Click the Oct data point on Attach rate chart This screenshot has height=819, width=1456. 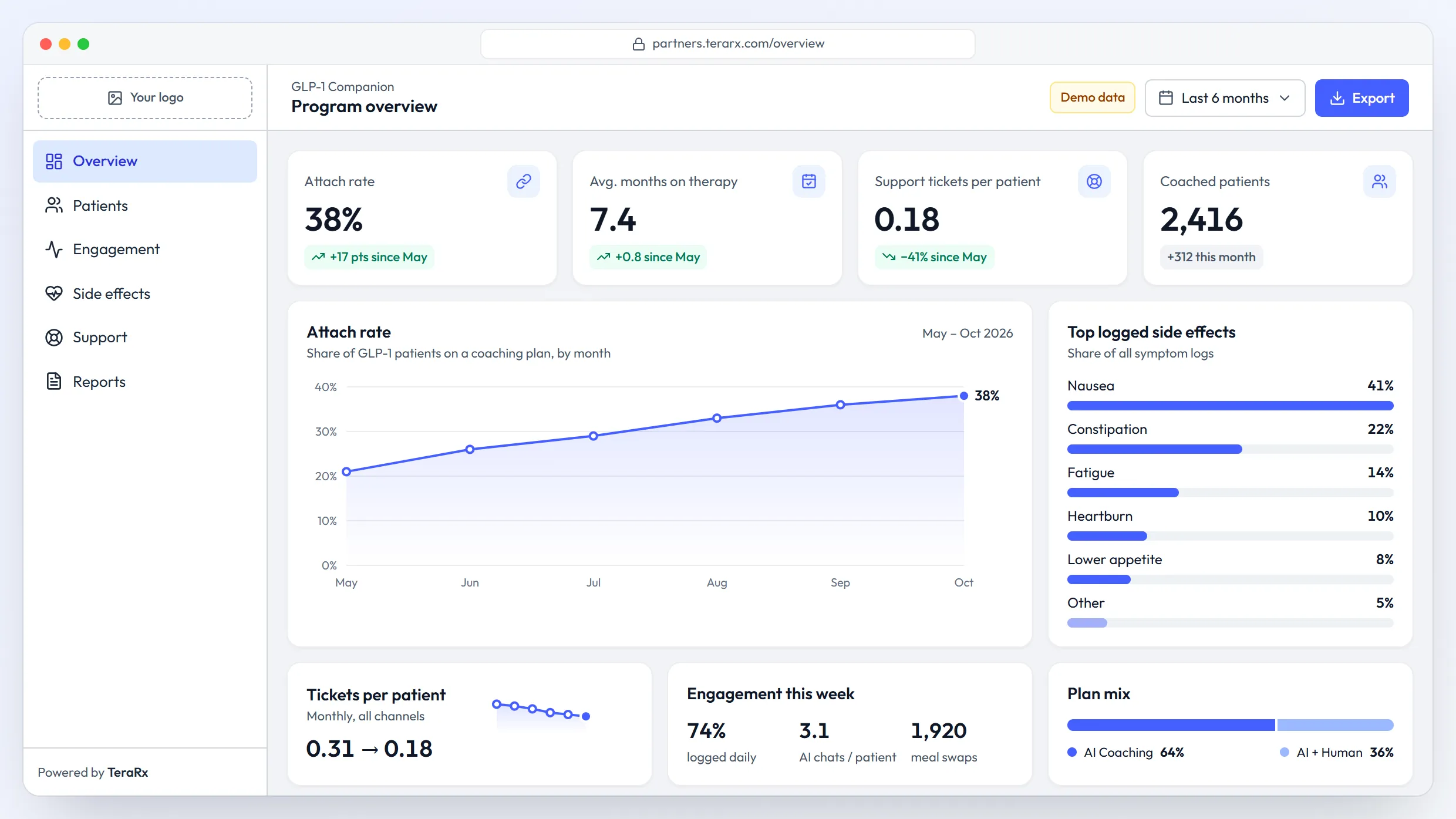click(963, 396)
